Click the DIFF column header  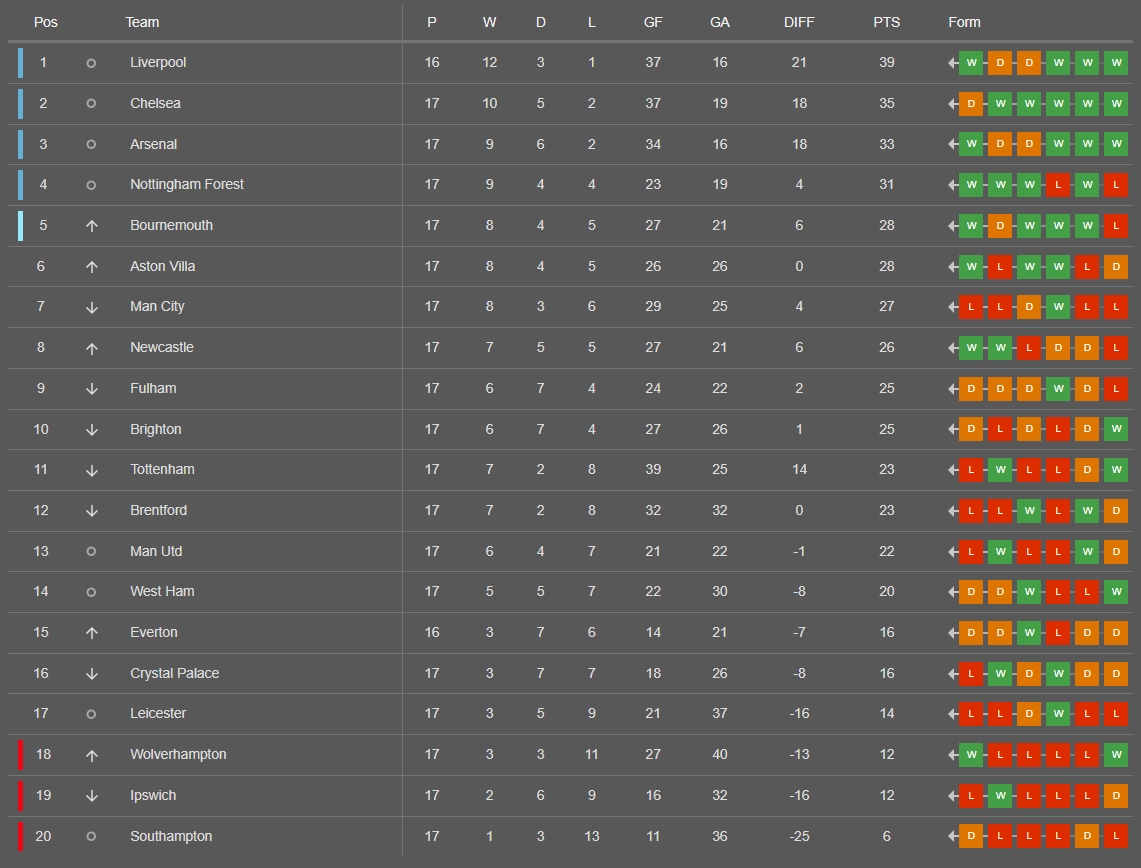pyautogui.click(x=799, y=23)
